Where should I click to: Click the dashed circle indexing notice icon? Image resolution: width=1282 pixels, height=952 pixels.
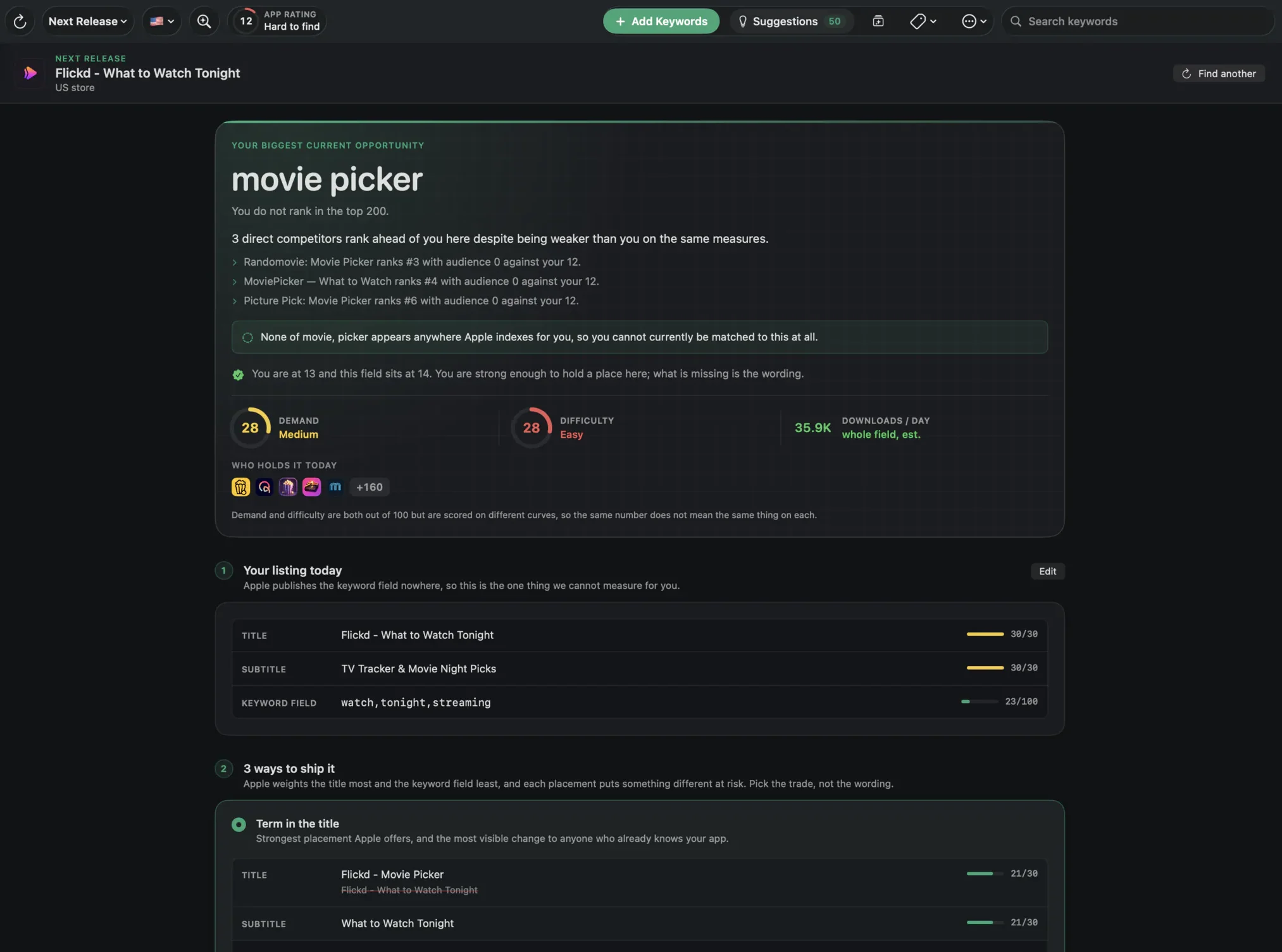[x=247, y=338]
